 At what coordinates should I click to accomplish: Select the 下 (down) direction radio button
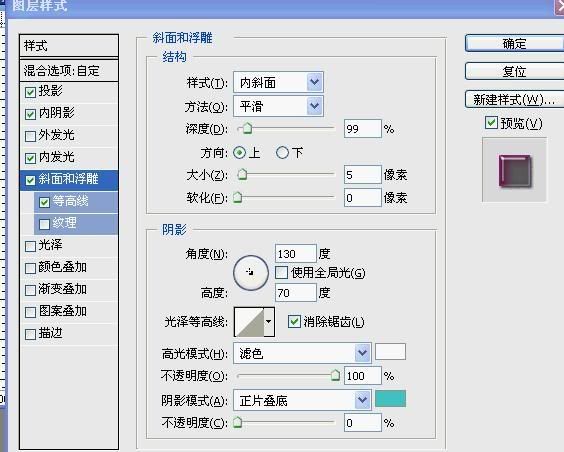282,153
